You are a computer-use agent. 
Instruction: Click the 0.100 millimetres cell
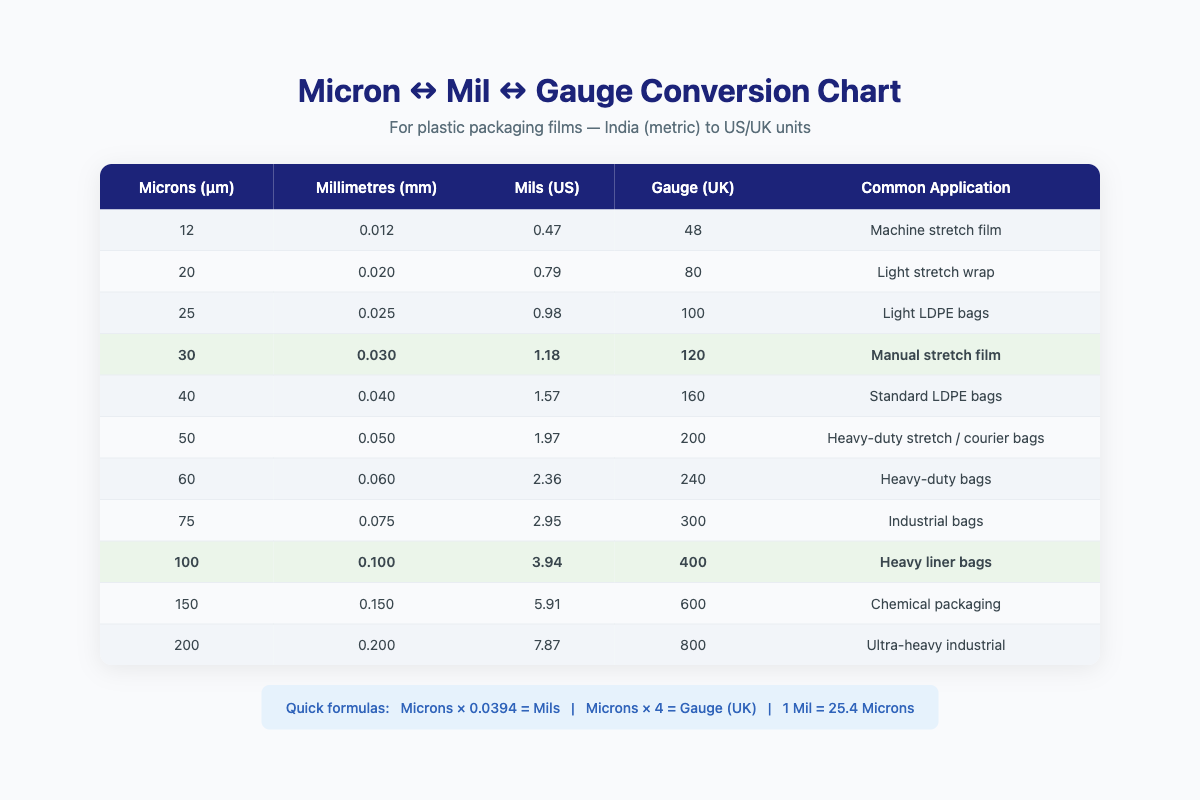pos(376,562)
